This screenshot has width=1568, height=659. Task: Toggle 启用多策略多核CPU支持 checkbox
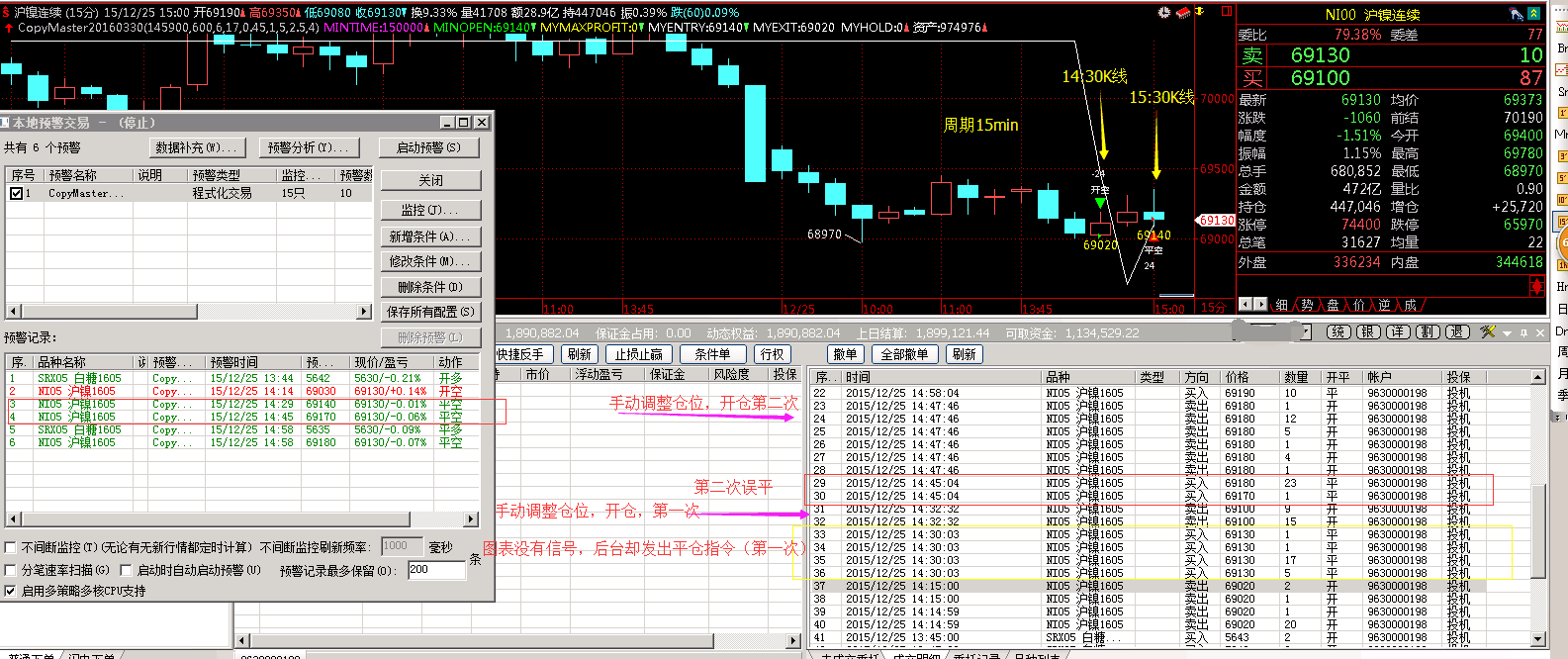tap(11, 591)
